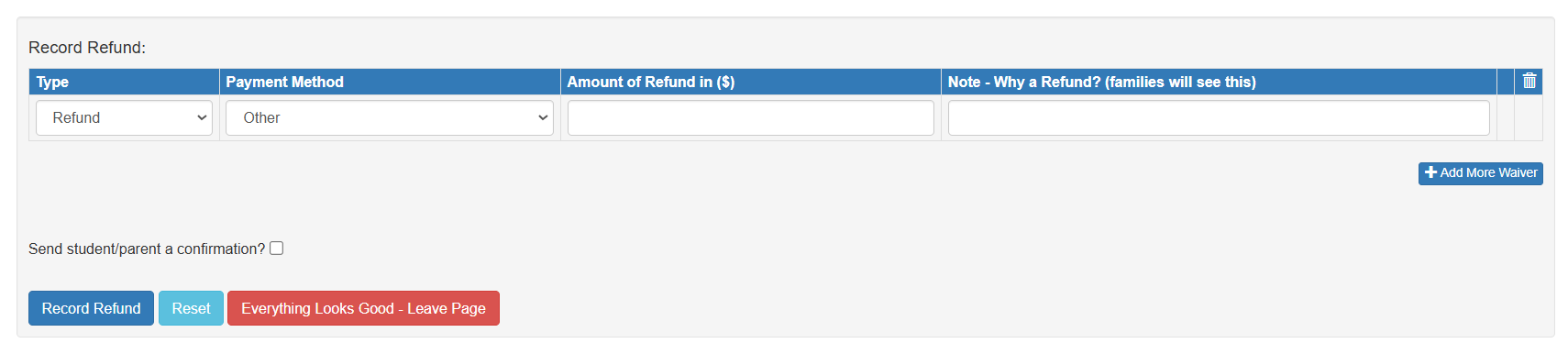Enable the send confirmation checkbox

click(277, 248)
